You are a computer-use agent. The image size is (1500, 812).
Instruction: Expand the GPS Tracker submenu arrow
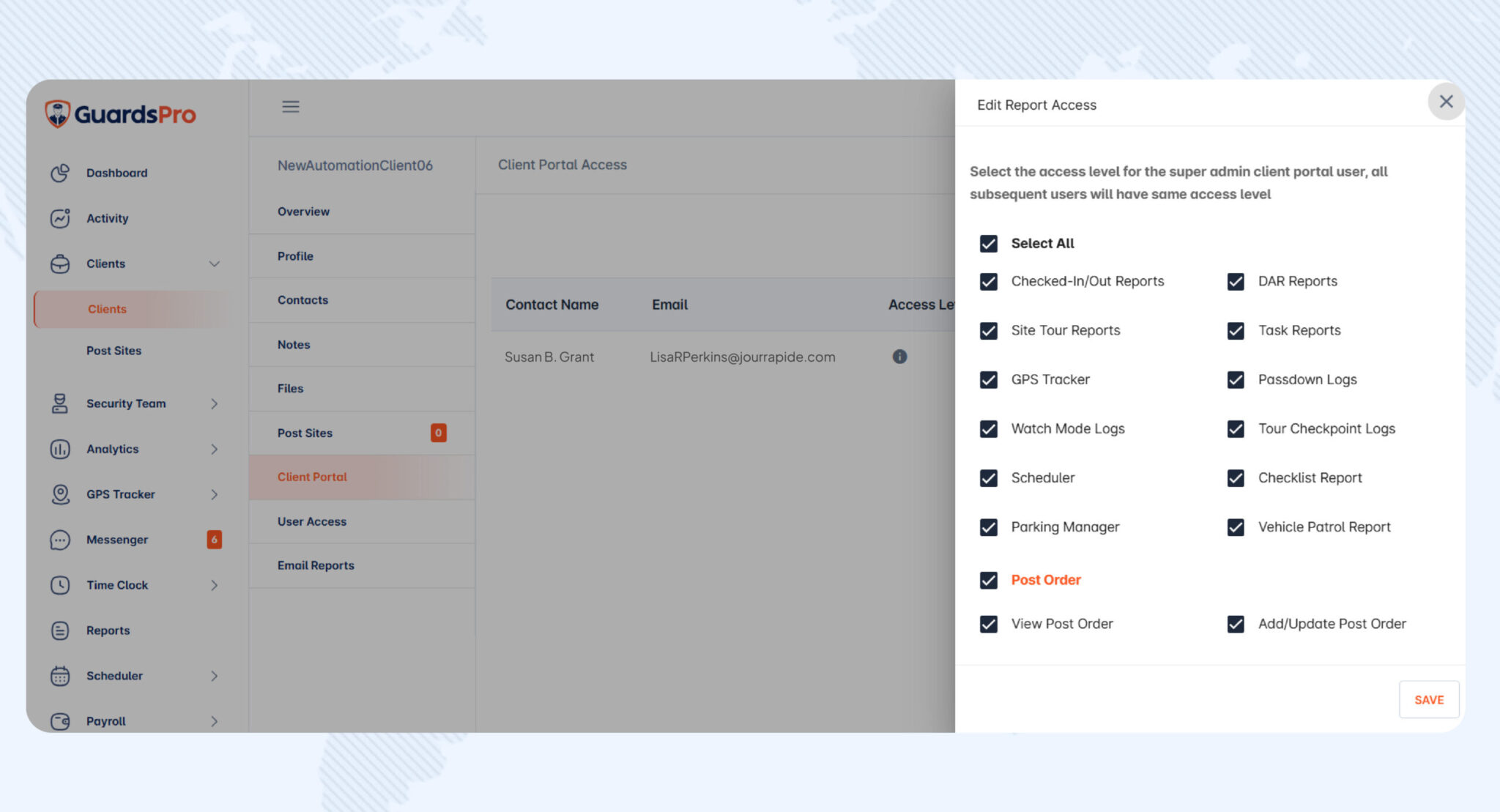click(215, 494)
